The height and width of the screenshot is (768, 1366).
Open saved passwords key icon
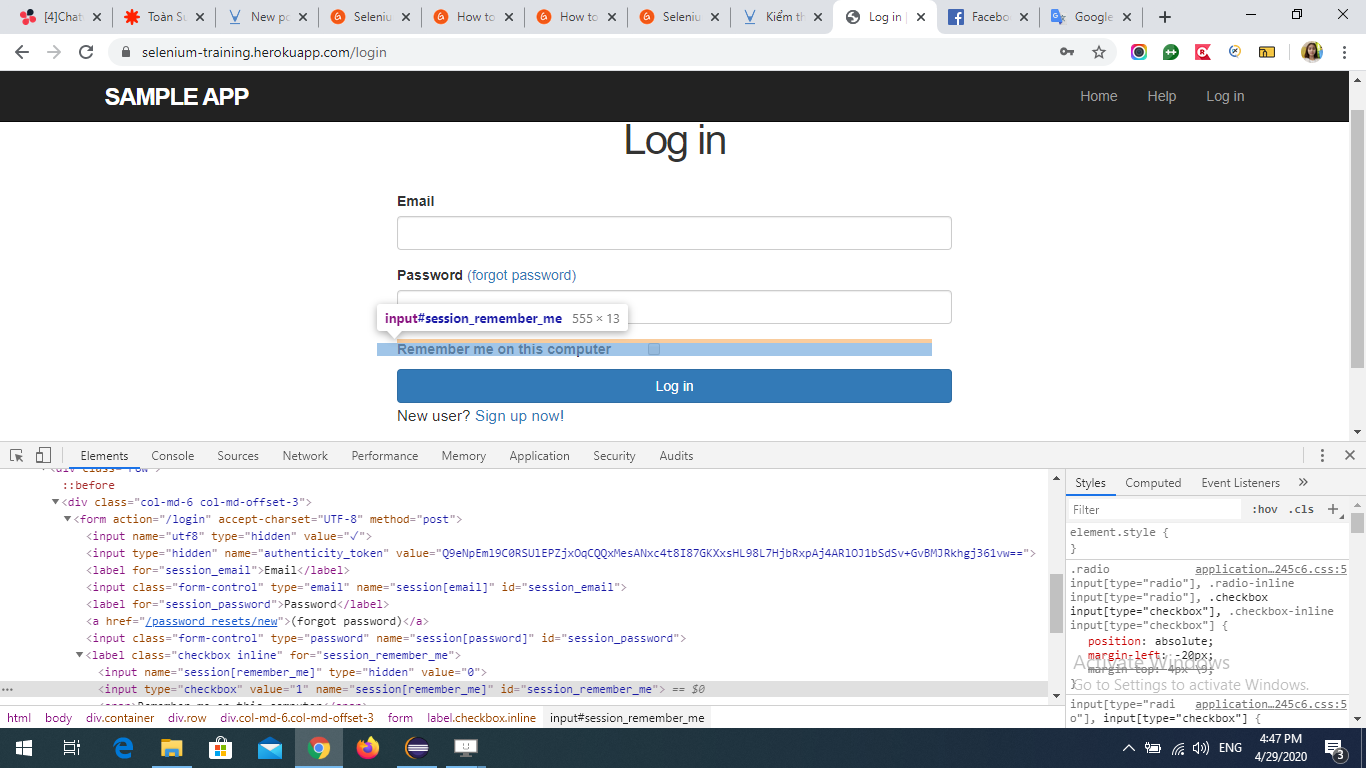coord(1067,52)
